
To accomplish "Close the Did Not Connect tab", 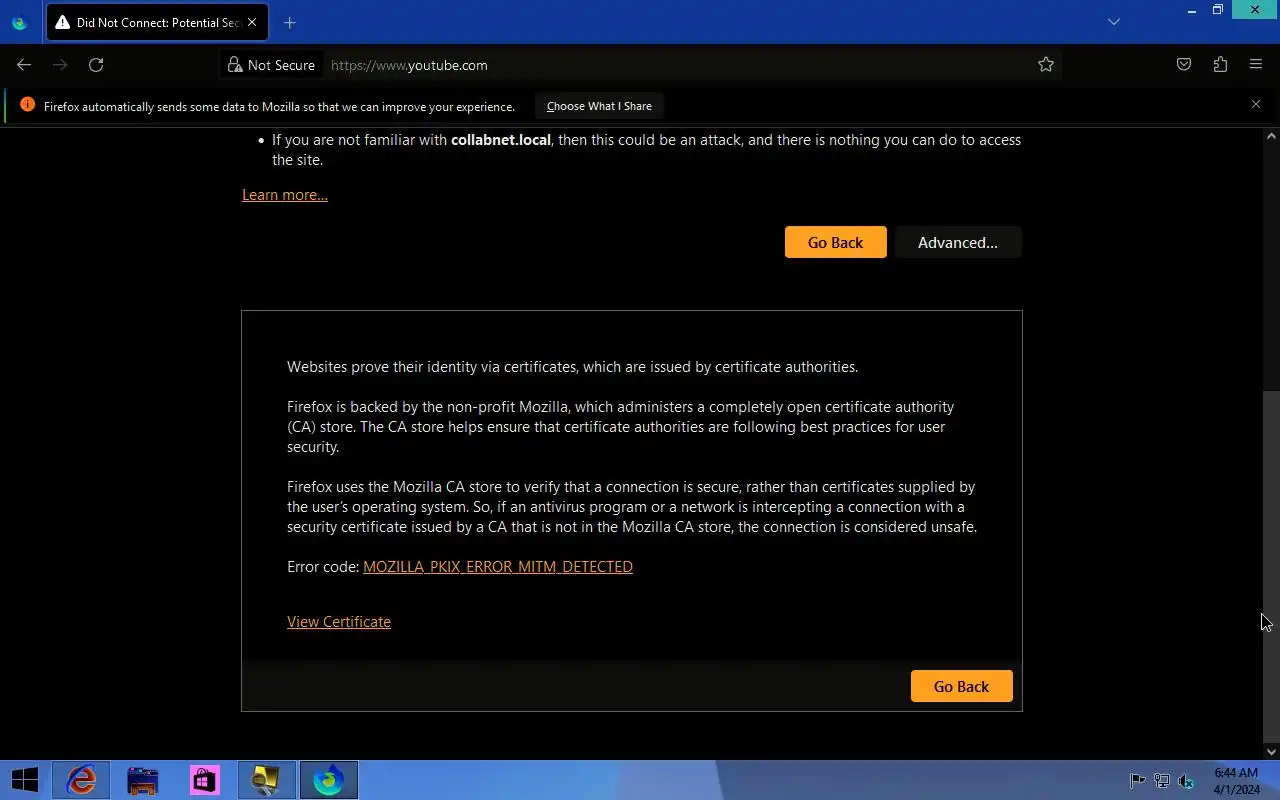I will click(251, 22).
